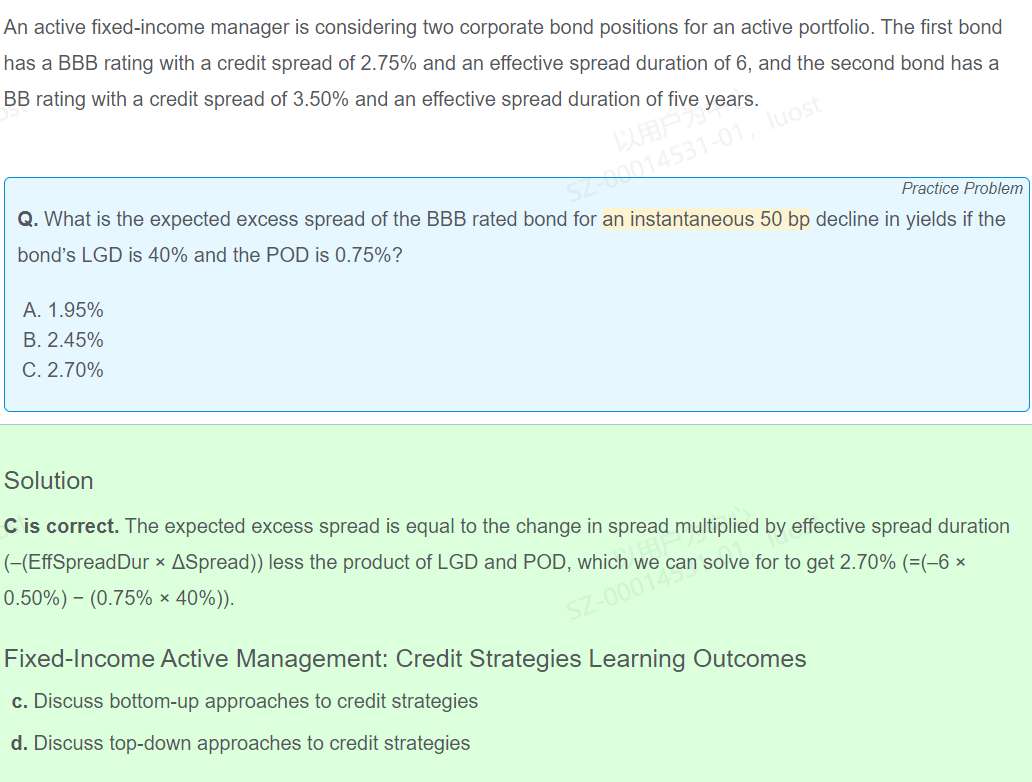Choose answer option C. 2.70%

(x=63, y=370)
